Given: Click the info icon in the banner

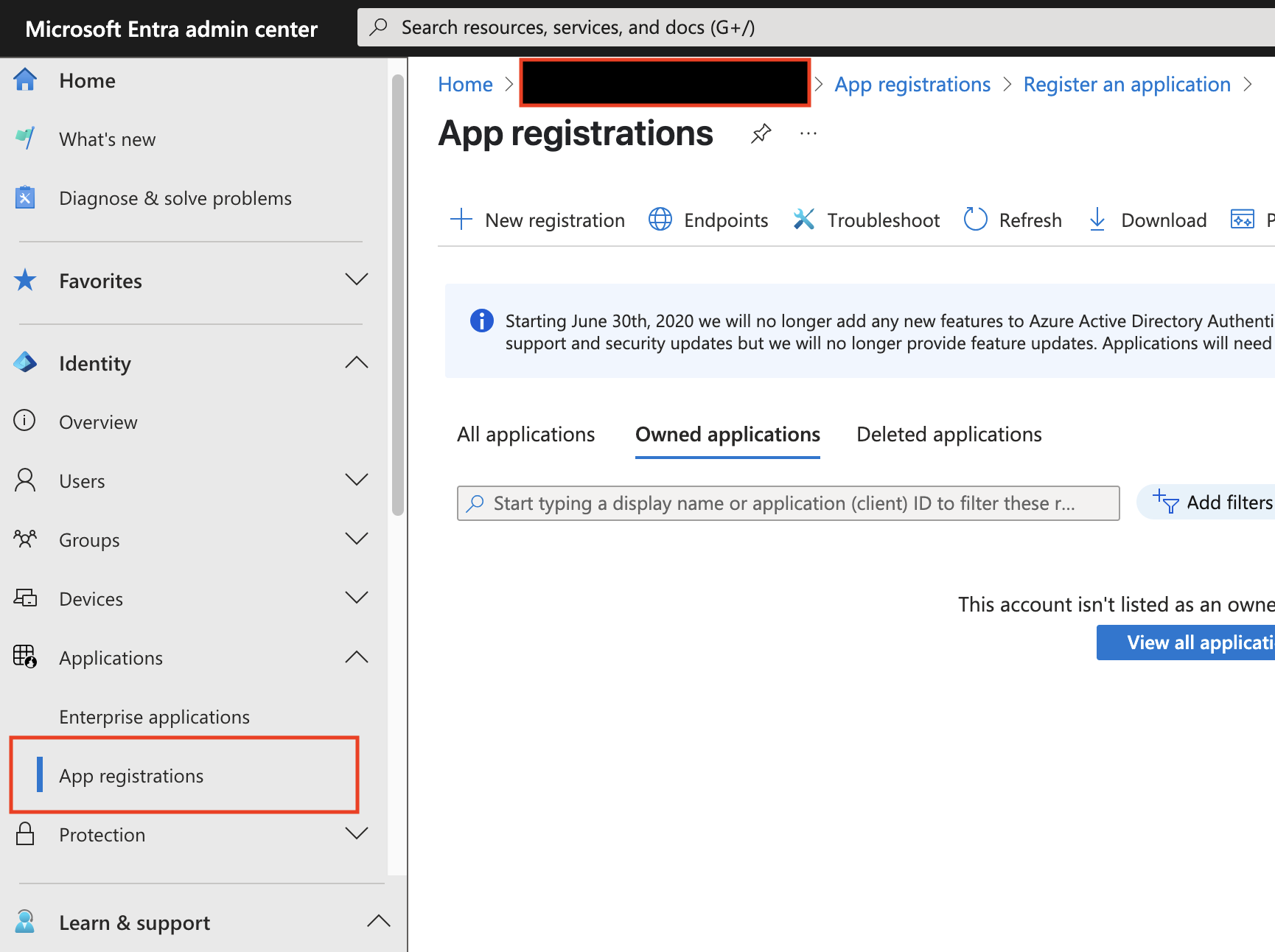Looking at the screenshot, I should [482, 321].
